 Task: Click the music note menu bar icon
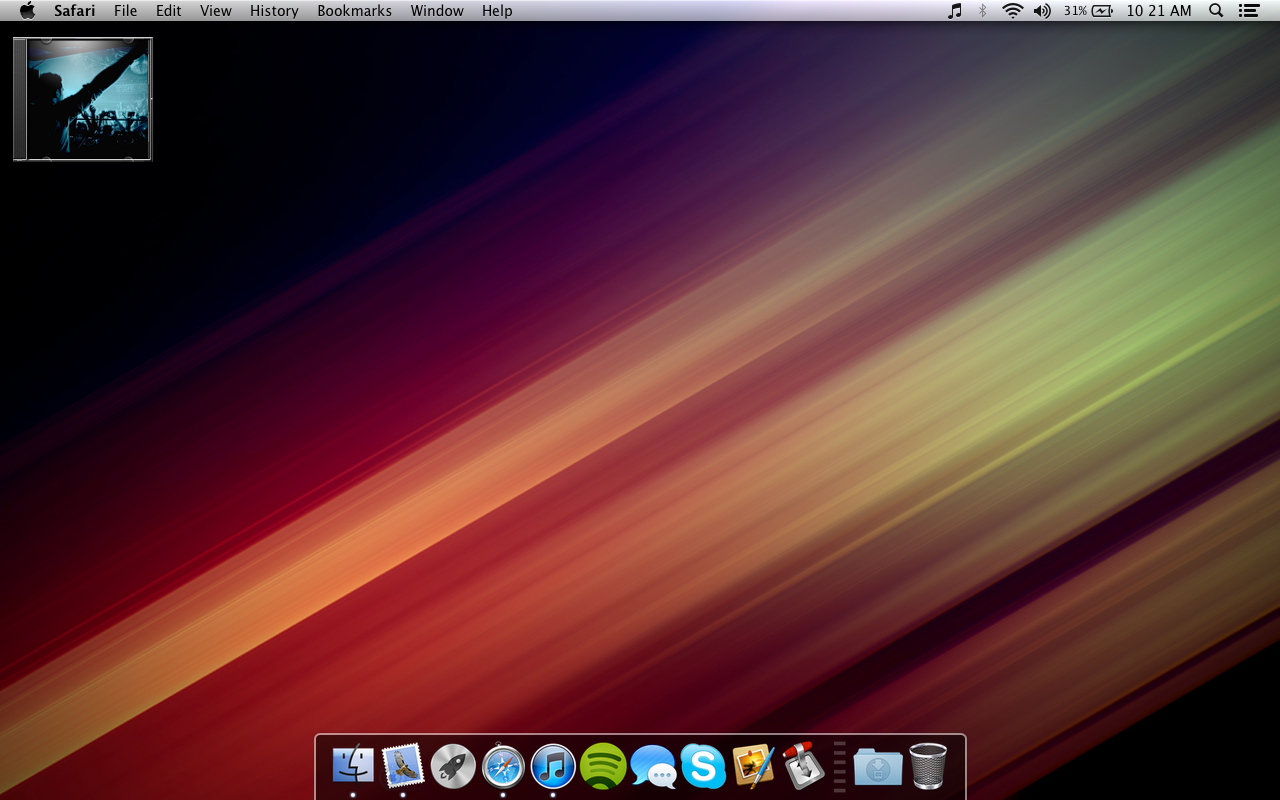click(x=955, y=11)
